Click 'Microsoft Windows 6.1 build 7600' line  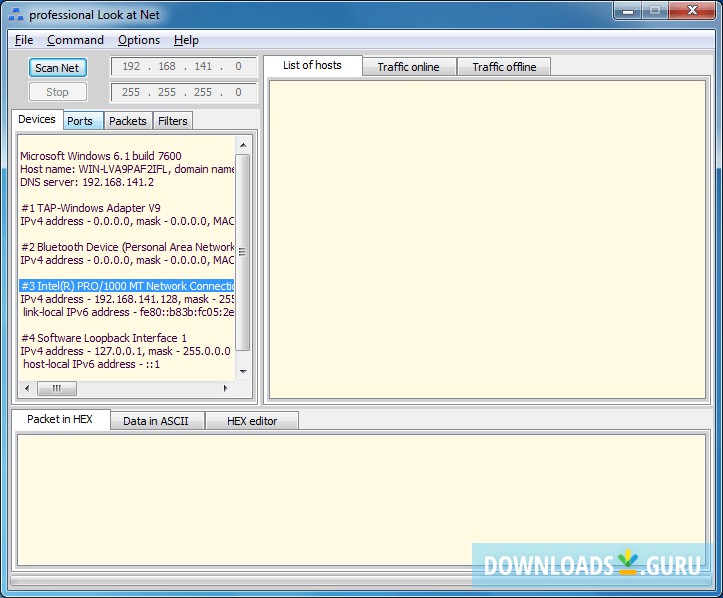(x=101, y=156)
